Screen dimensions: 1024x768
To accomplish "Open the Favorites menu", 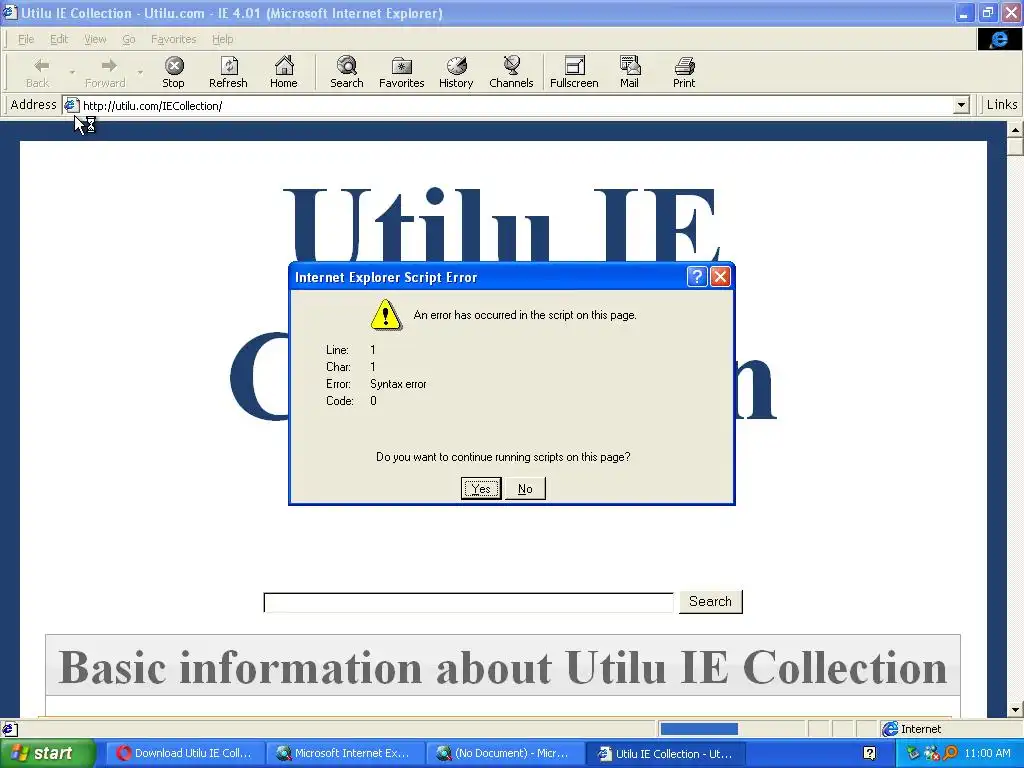I will click(x=173, y=39).
